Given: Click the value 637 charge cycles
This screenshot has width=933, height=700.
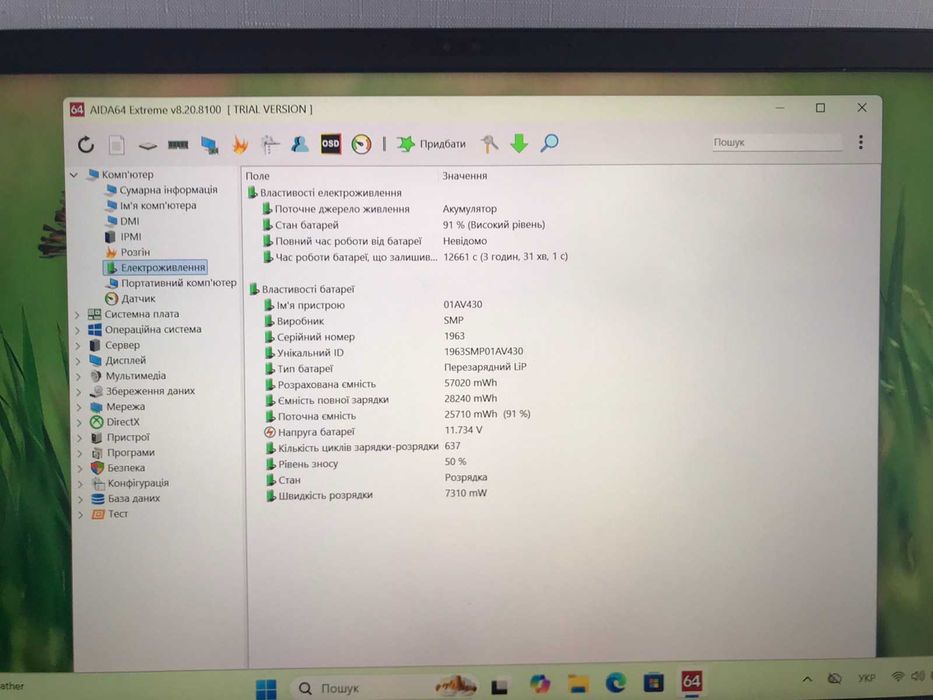Looking at the screenshot, I should [452, 446].
